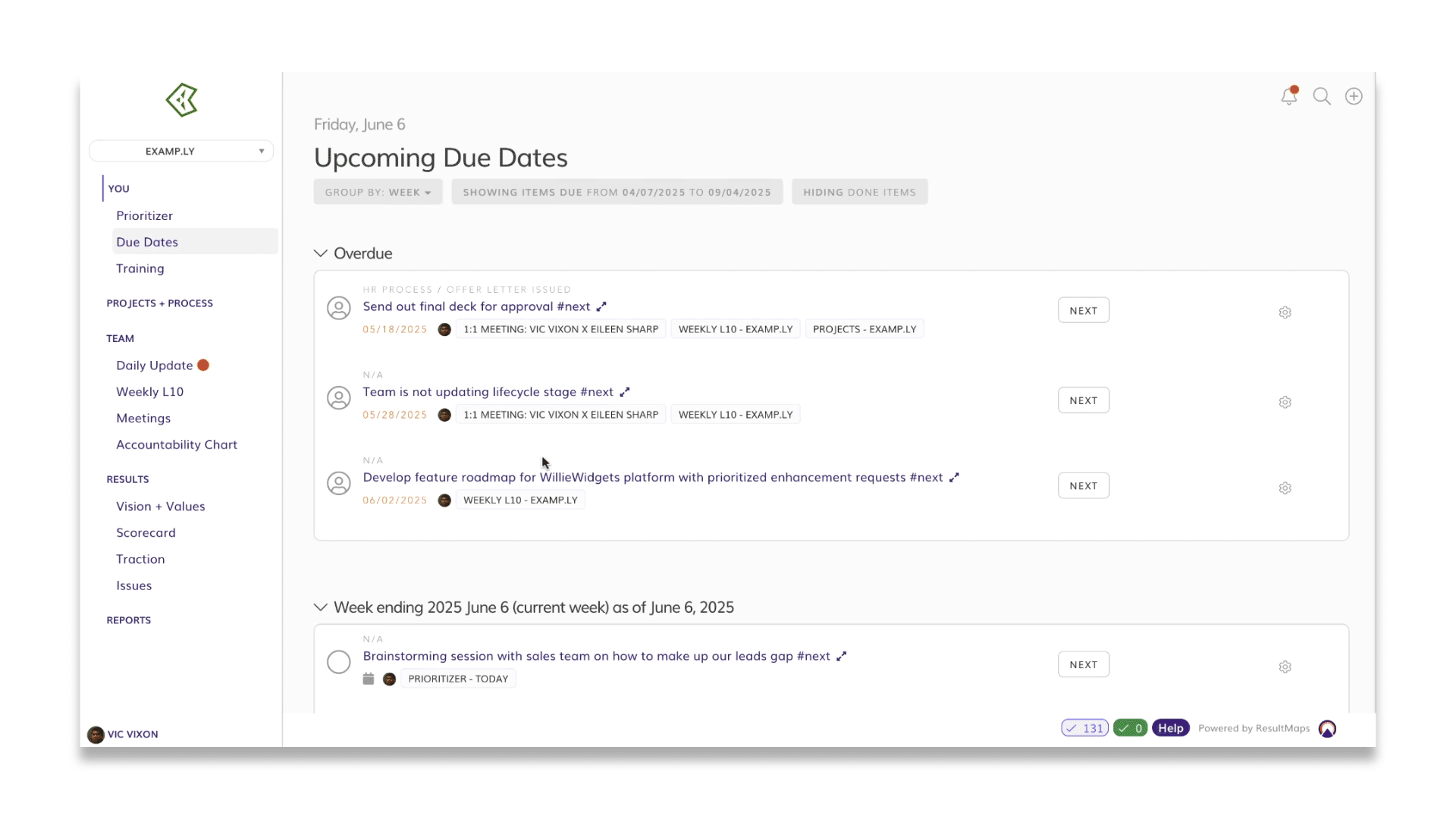Click the red status dot next to Daily Update
The image size is (1456, 819).
pyautogui.click(x=203, y=365)
